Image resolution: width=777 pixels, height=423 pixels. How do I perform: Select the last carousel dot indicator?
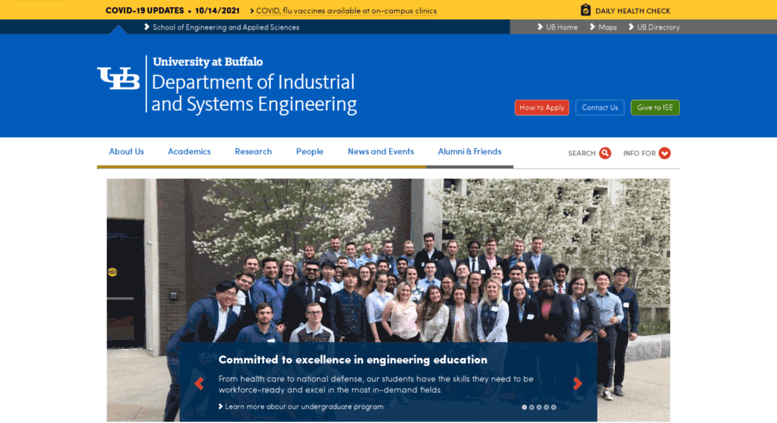[554, 407]
